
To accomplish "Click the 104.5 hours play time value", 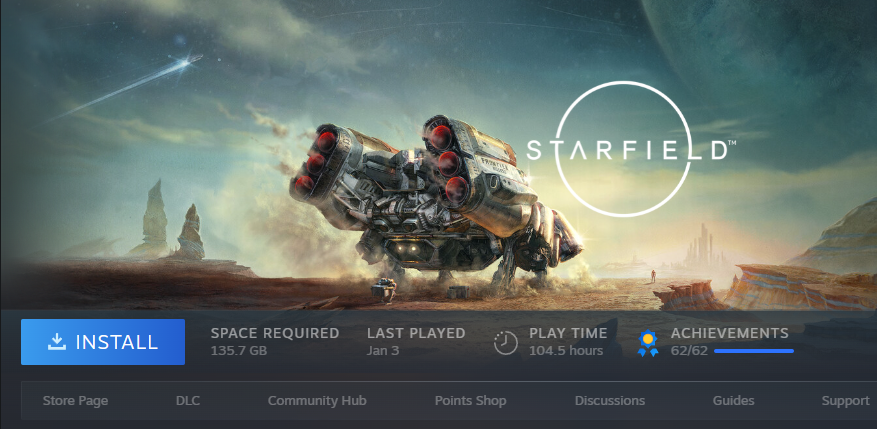I will (x=566, y=351).
